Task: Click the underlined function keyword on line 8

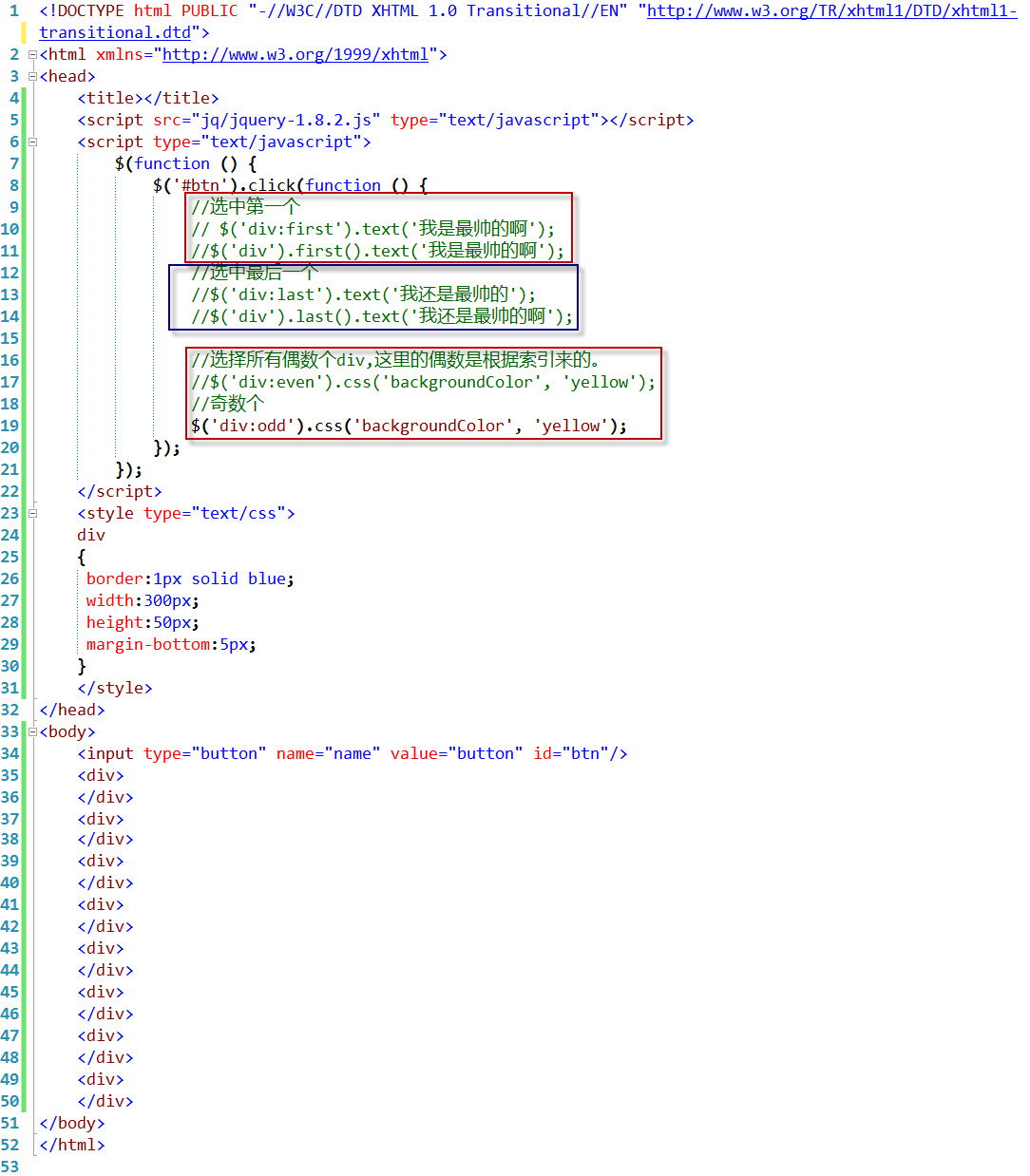Action: tap(343, 185)
